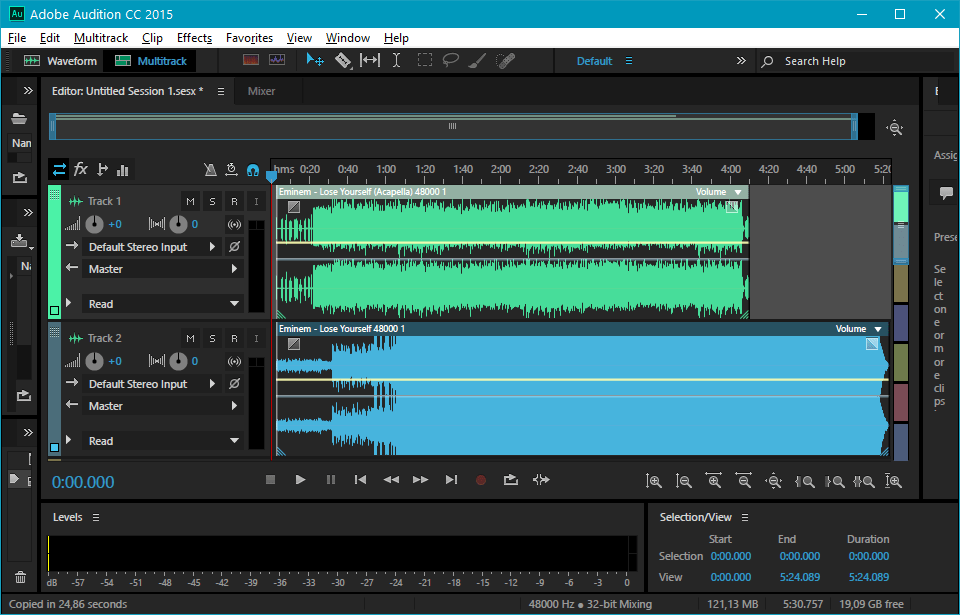Mute Track 1

coord(190,202)
